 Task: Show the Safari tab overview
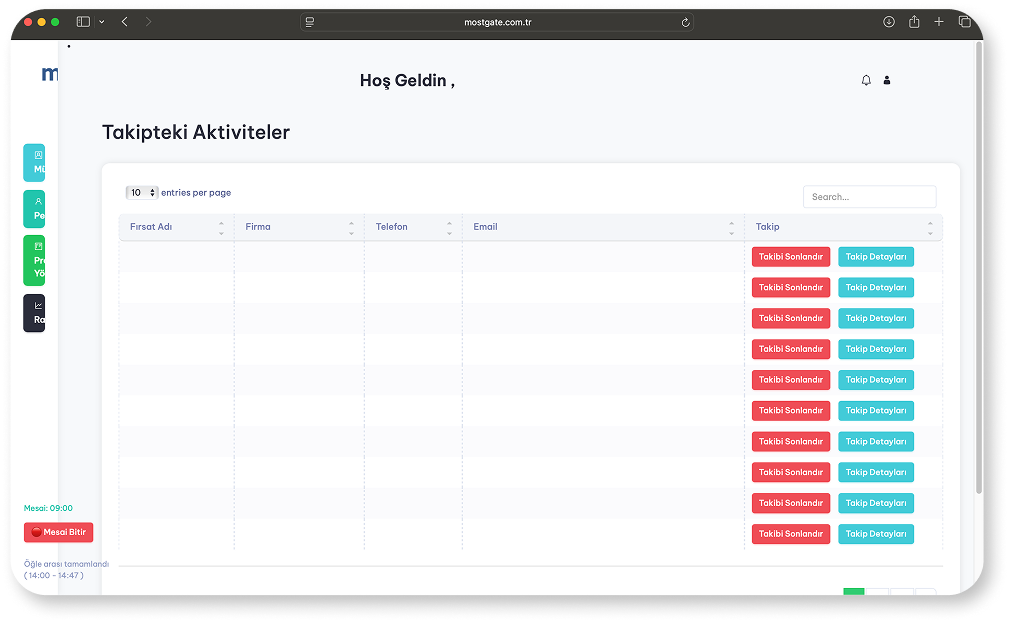965,22
